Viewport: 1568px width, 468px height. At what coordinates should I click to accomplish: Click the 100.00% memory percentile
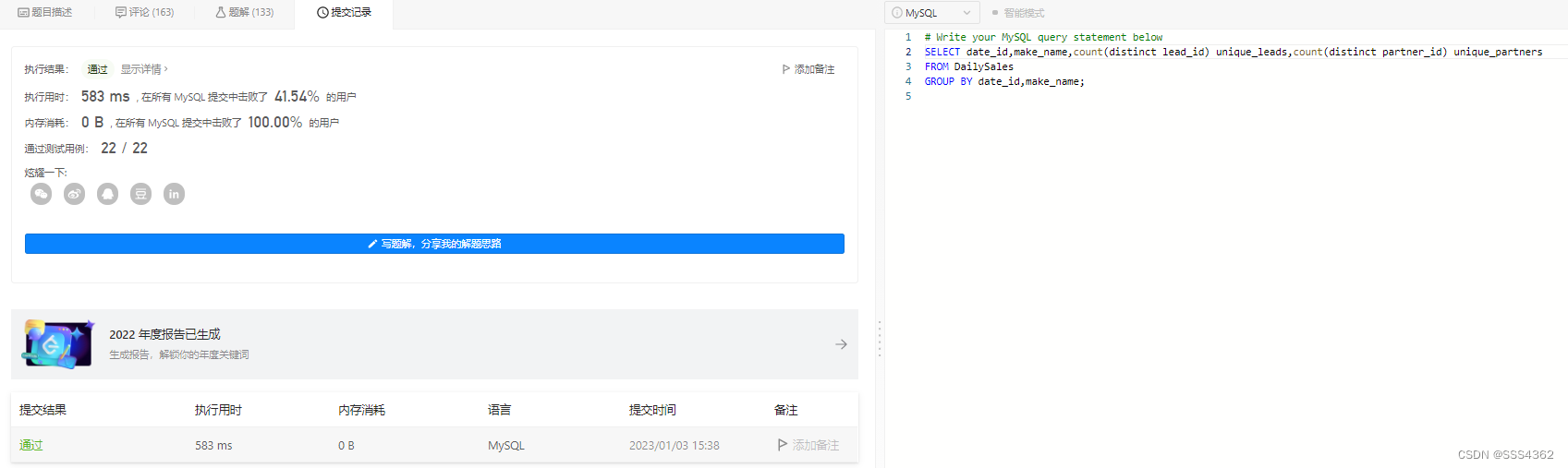click(x=274, y=122)
